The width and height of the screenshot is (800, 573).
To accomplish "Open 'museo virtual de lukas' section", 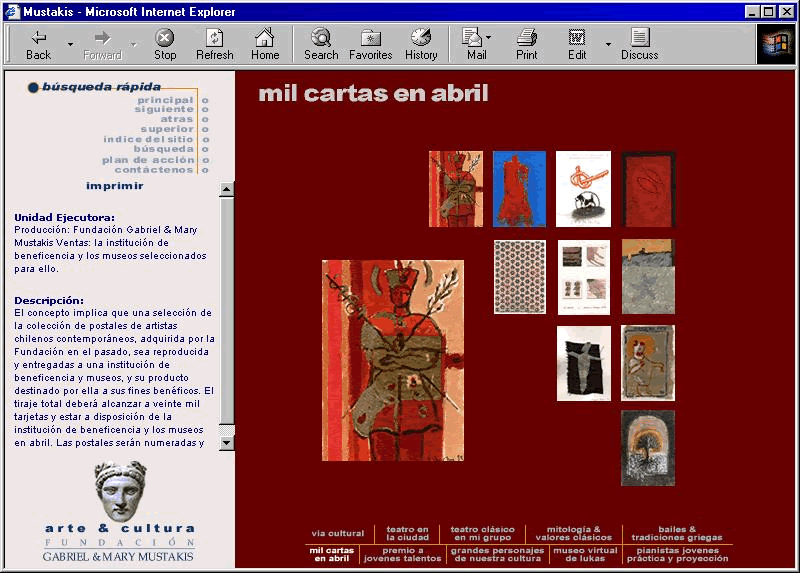I will [x=585, y=554].
